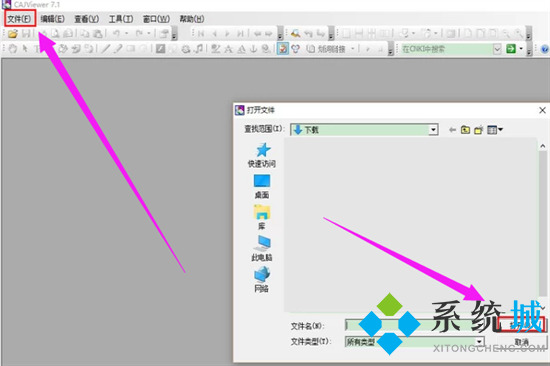
Task: Select Desktop (桌面) in places sidebar
Action: pyautogui.click(x=262, y=186)
